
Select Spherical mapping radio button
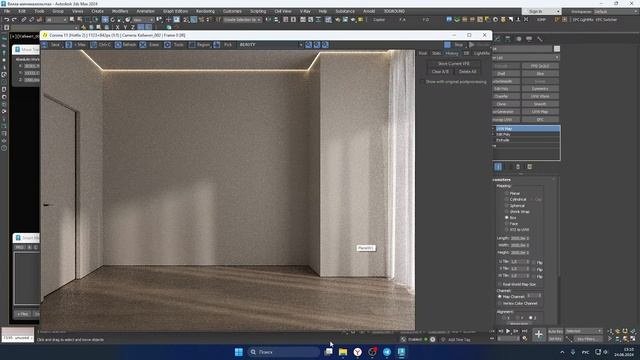507,206
